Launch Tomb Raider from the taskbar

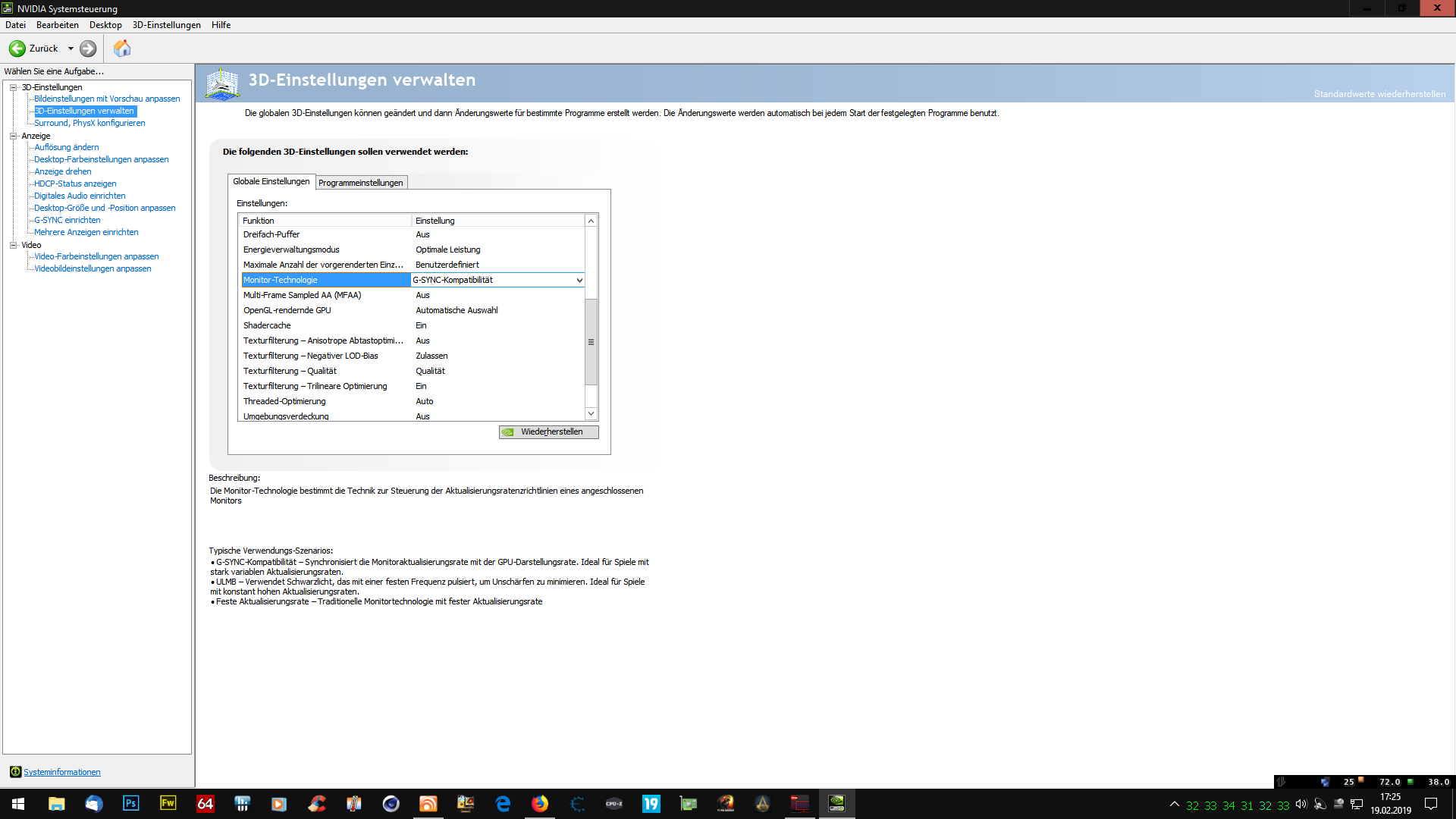pos(725,804)
